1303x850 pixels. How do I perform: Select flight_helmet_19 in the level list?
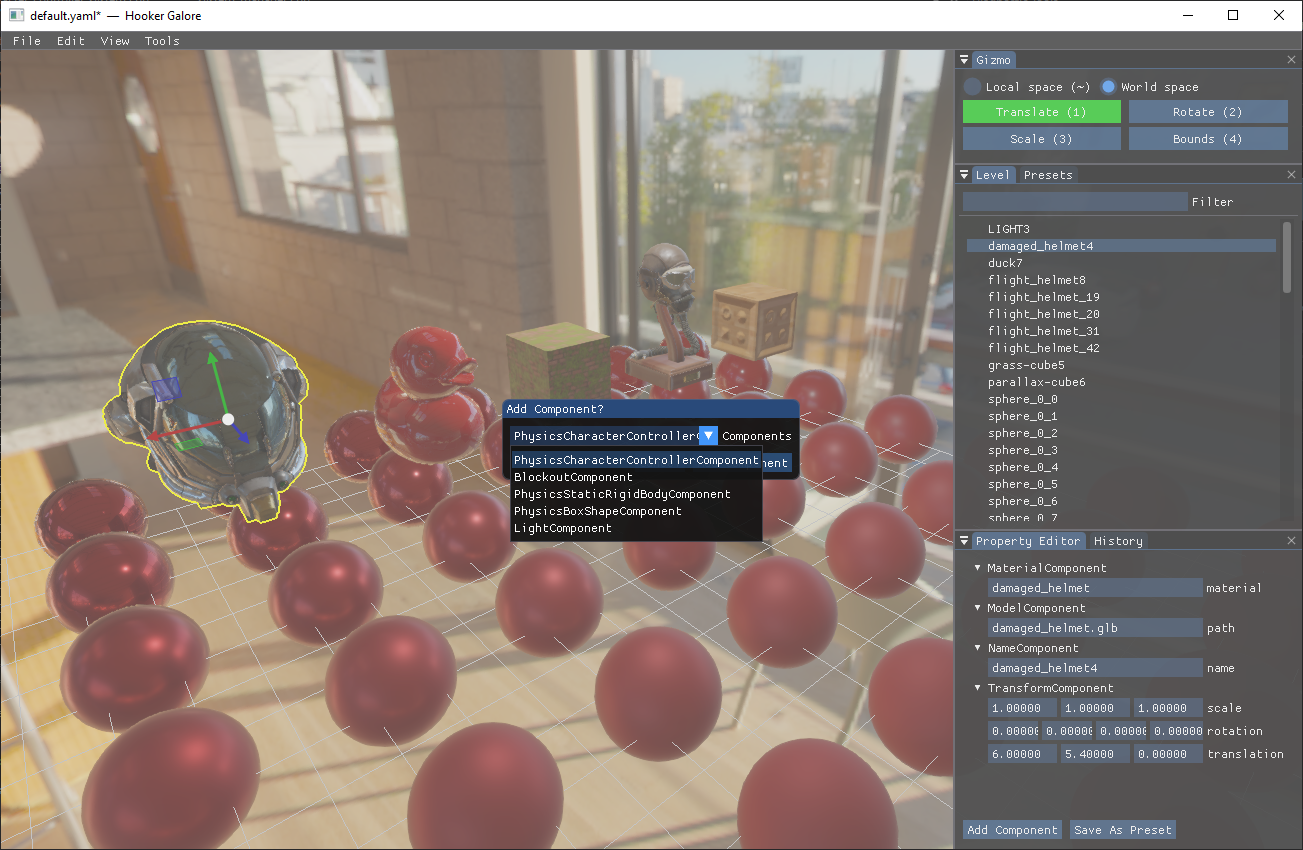1121,297
